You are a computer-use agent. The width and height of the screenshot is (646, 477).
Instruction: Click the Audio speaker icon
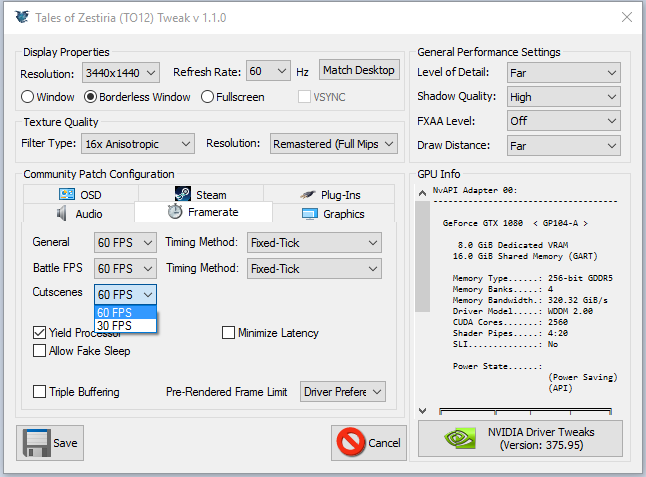[61, 213]
